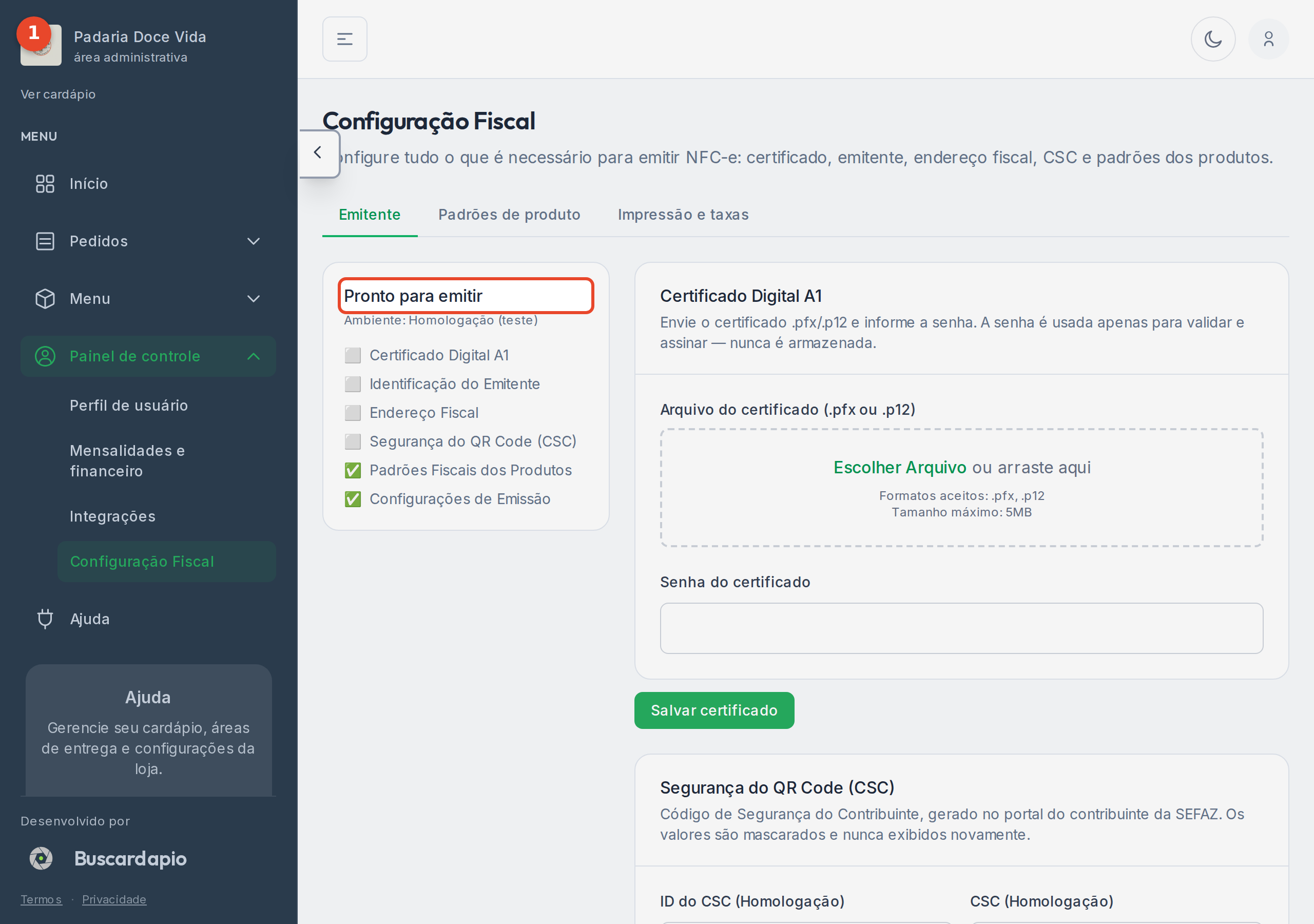Click the Padaria Doce Vida store name
This screenshot has width=1314, height=924.
coord(140,36)
